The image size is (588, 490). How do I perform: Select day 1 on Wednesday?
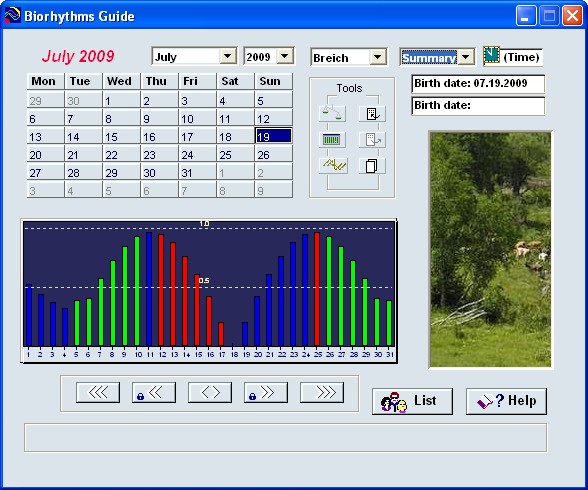[x=121, y=100]
